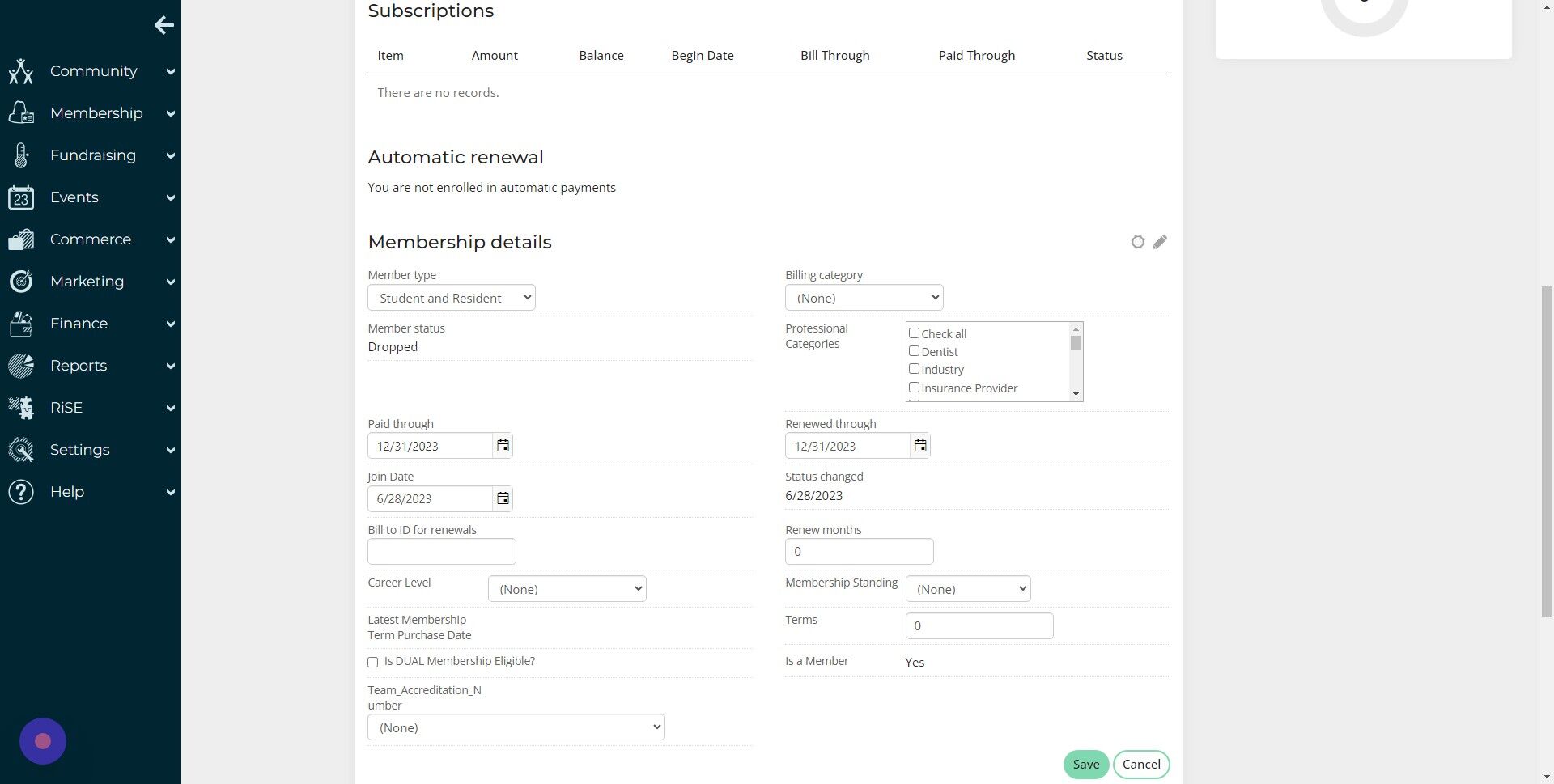Open the Billing category dropdown
1554x784 pixels.
[x=864, y=298]
